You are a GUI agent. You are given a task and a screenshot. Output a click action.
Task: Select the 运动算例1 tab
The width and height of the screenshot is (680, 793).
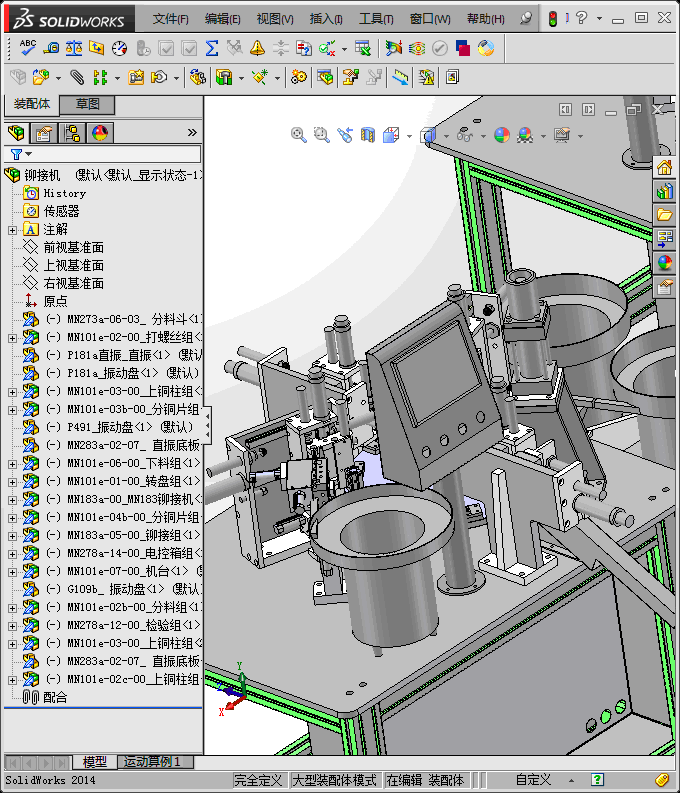pyautogui.click(x=152, y=762)
